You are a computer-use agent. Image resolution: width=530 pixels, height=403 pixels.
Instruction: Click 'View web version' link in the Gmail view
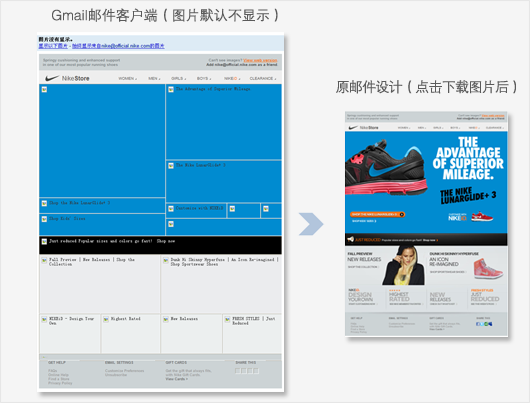tap(260, 60)
